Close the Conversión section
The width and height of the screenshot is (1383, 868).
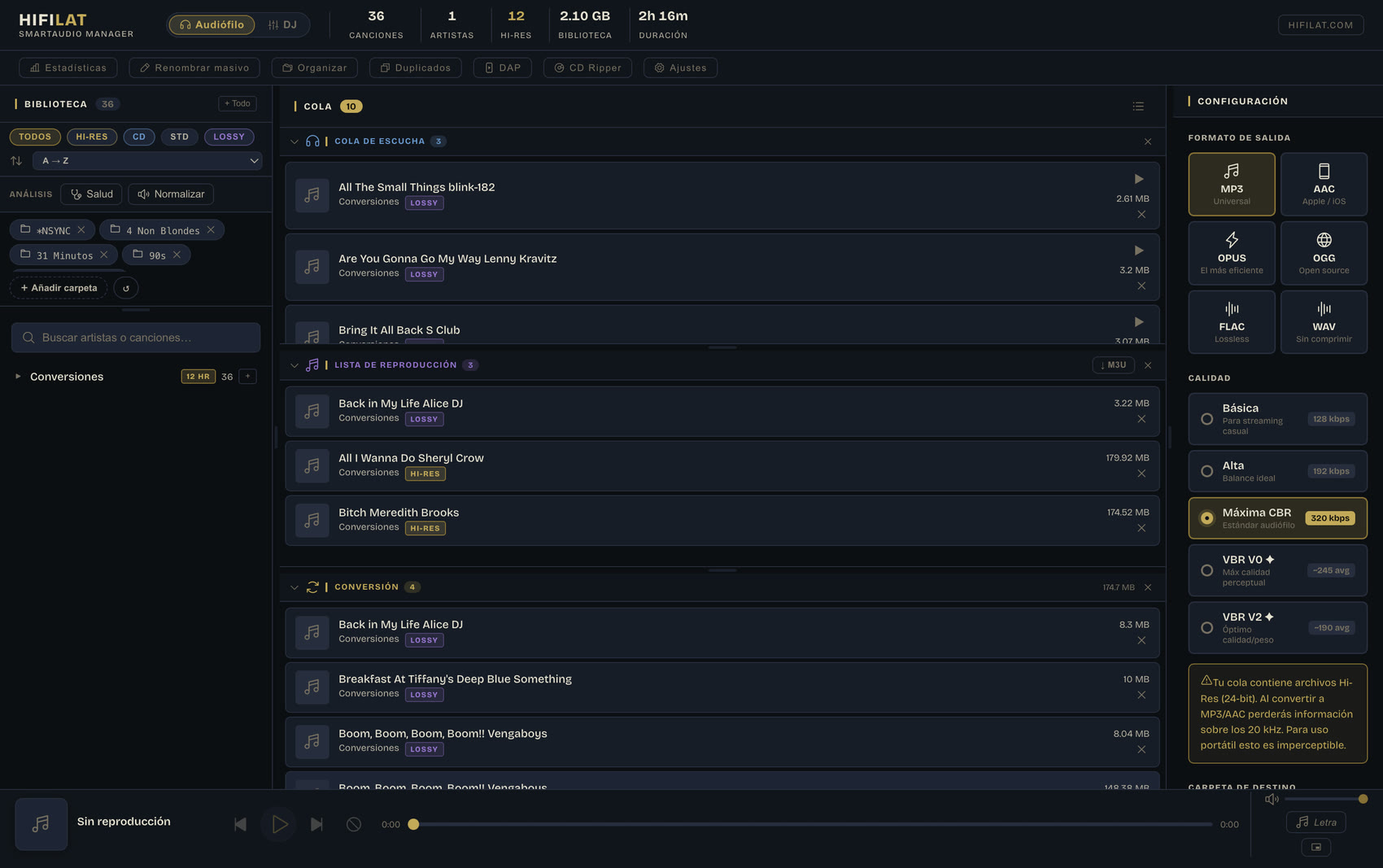coord(1148,587)
